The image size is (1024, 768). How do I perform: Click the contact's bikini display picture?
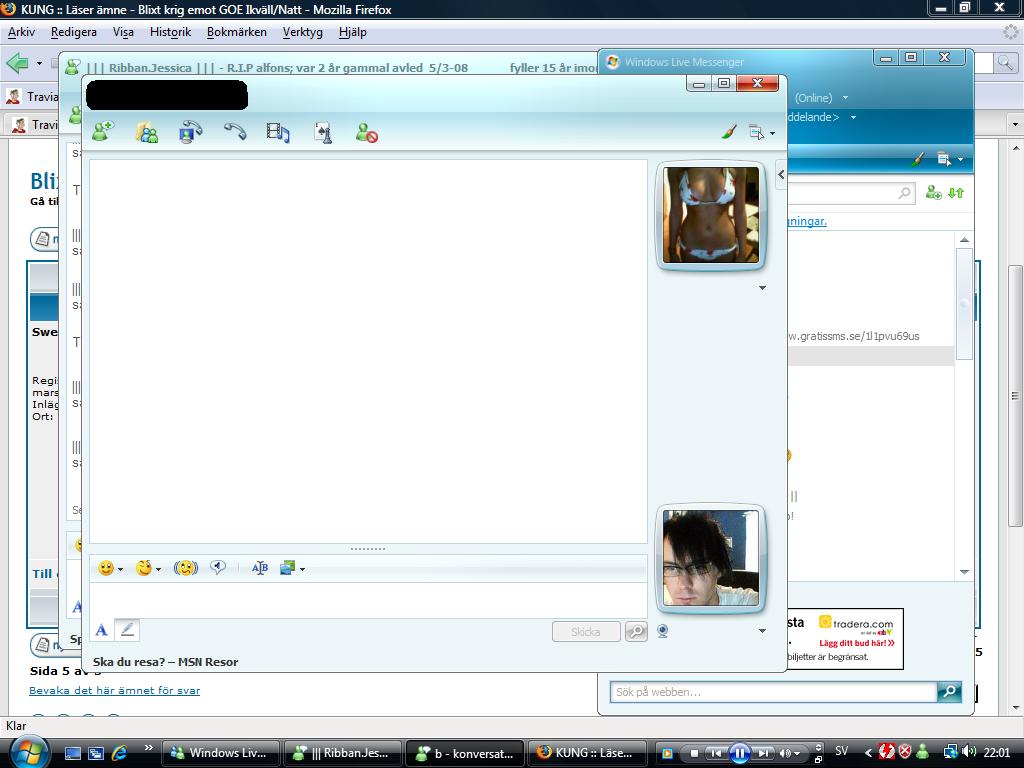[711, 215]
